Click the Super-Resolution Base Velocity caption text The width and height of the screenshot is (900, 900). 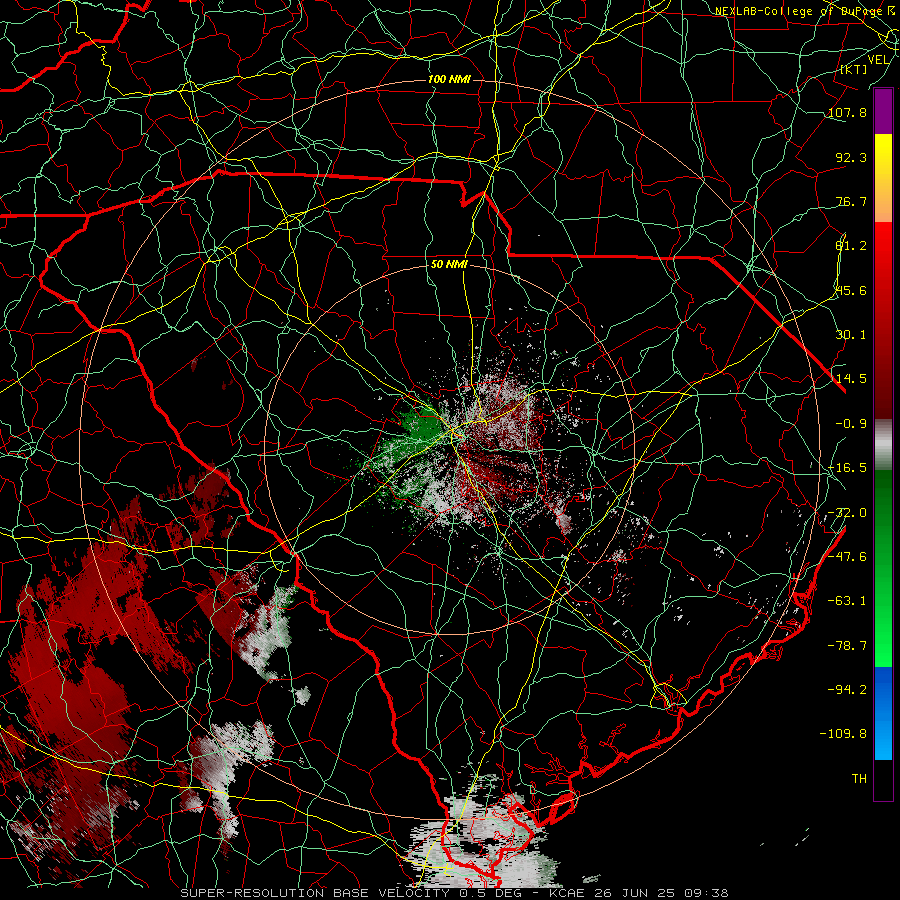(454, 893)
